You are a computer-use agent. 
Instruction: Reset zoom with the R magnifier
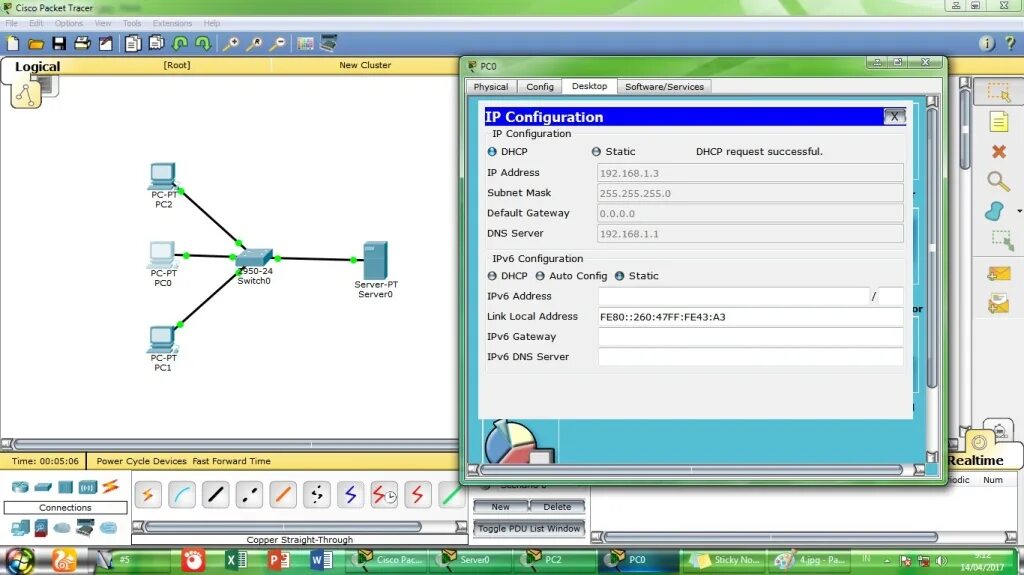coord(254,44)
